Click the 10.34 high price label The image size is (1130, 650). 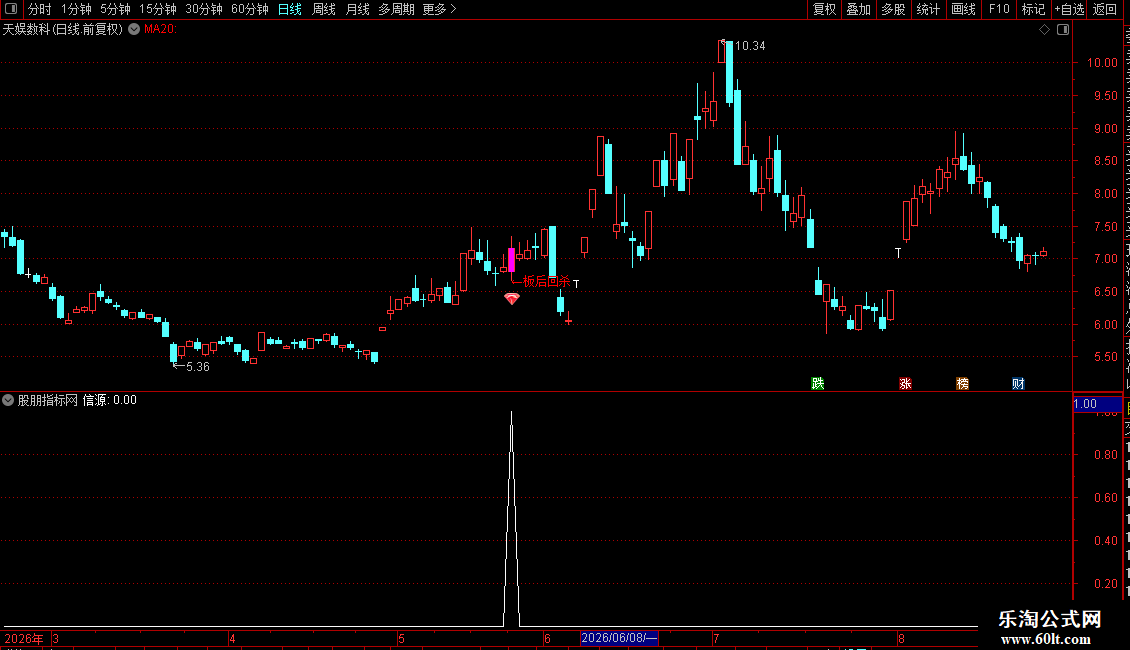tap(750, 45)
